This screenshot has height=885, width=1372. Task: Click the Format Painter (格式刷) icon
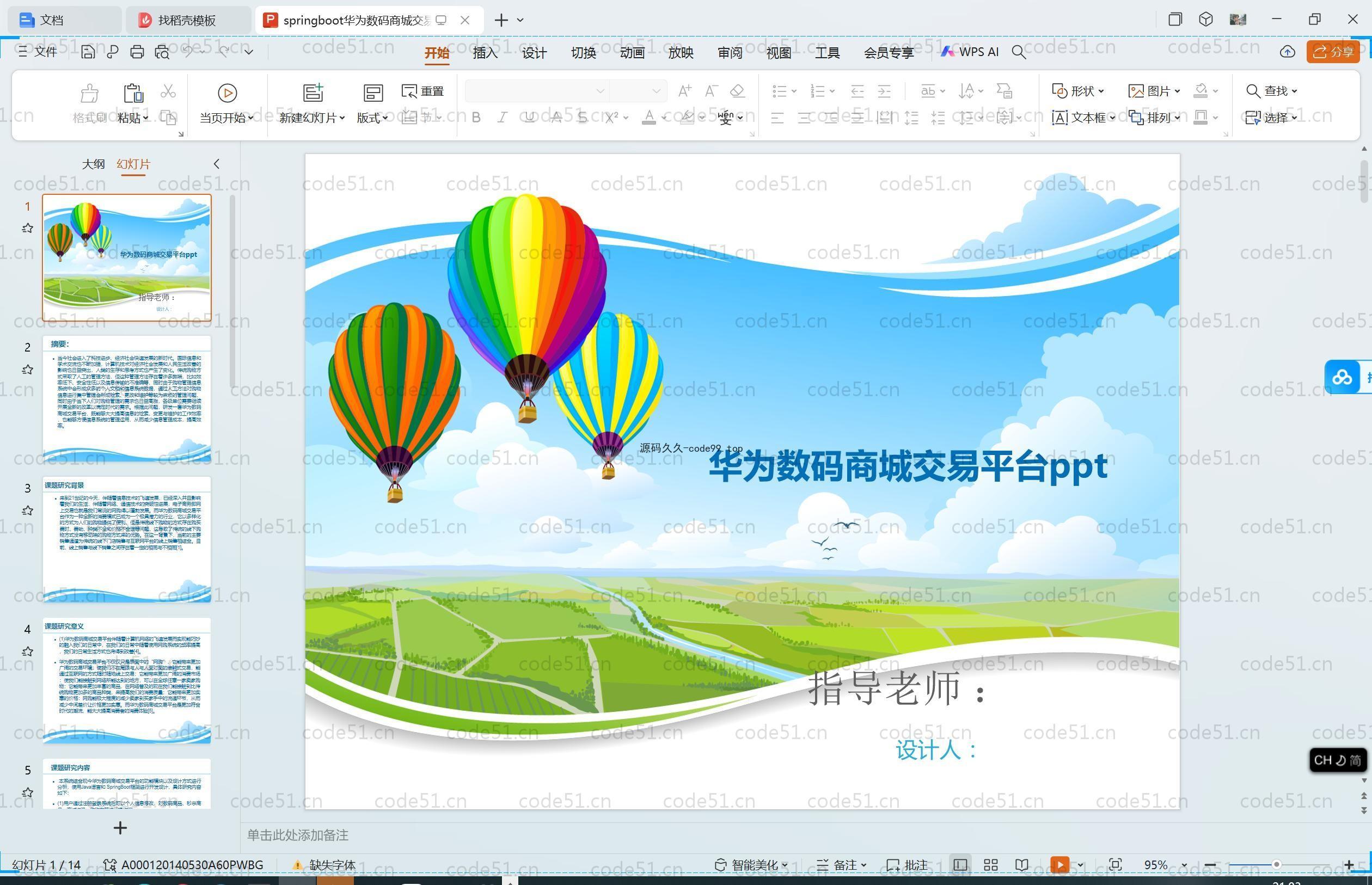pyautogui.click(x=89, y=93)
